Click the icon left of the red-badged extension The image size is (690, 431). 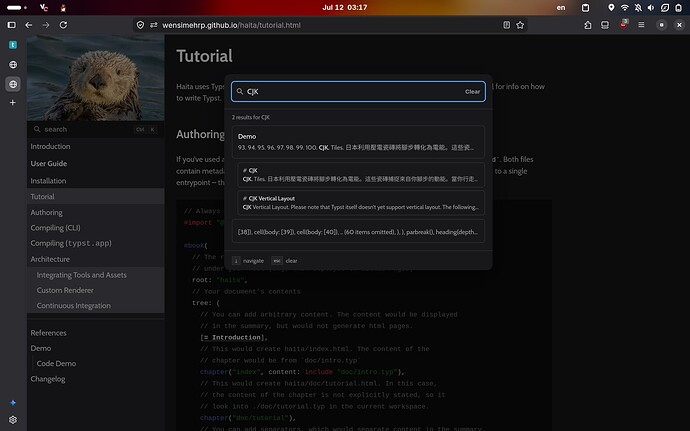coord(605,25)
